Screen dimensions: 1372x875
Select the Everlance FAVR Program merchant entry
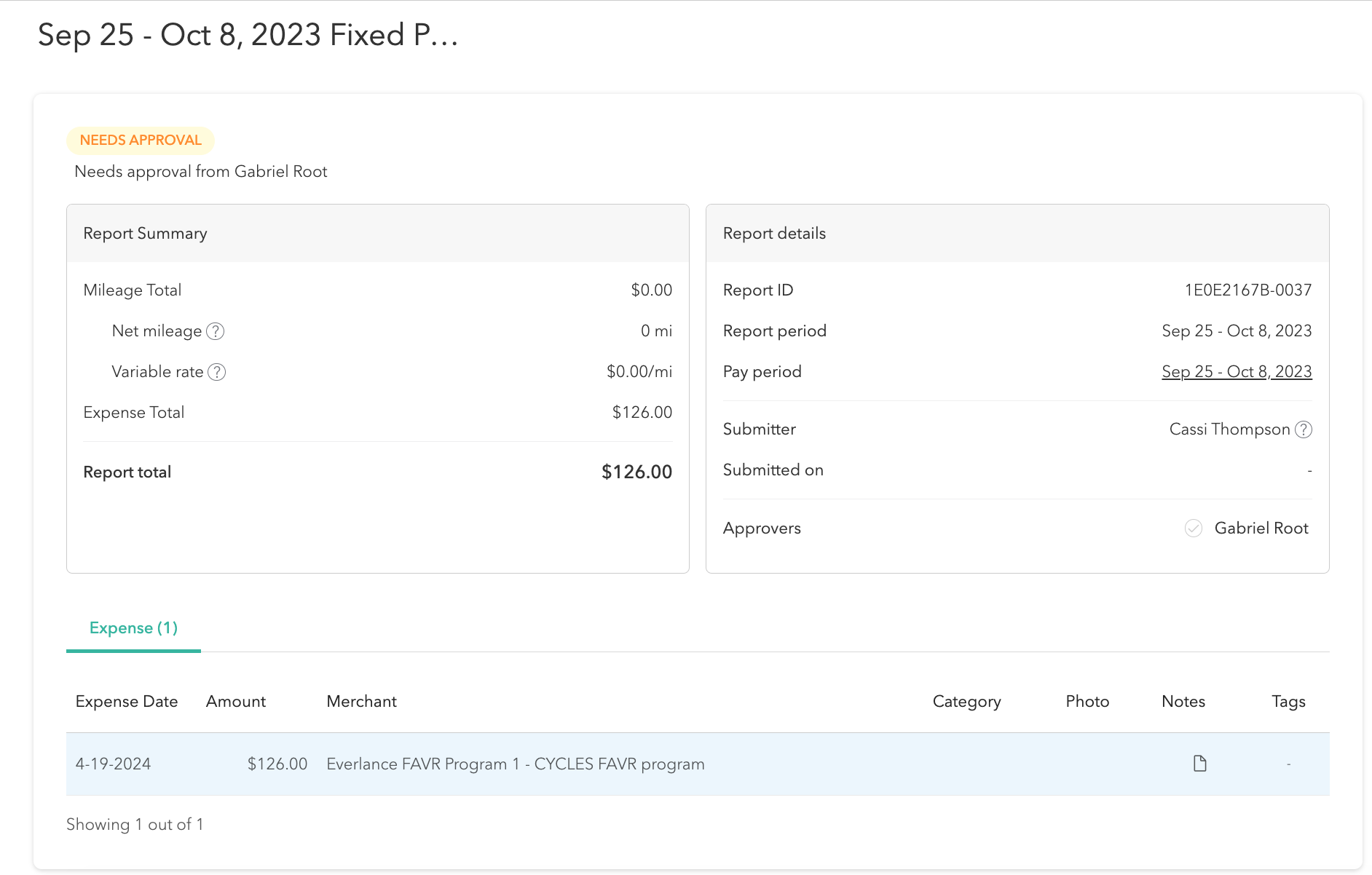point(515,764)
